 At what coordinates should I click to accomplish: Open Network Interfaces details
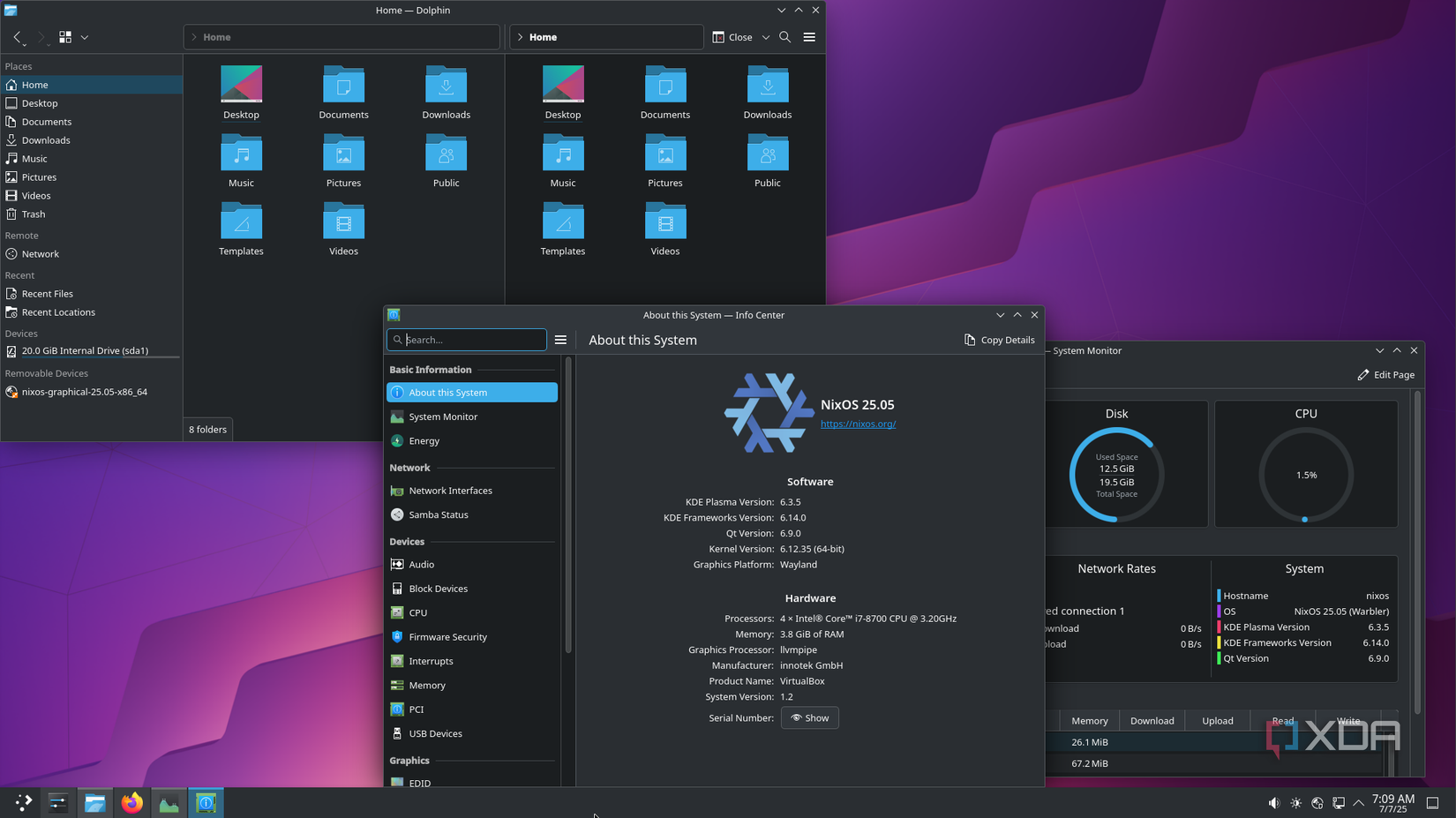(x=450, y=490)
